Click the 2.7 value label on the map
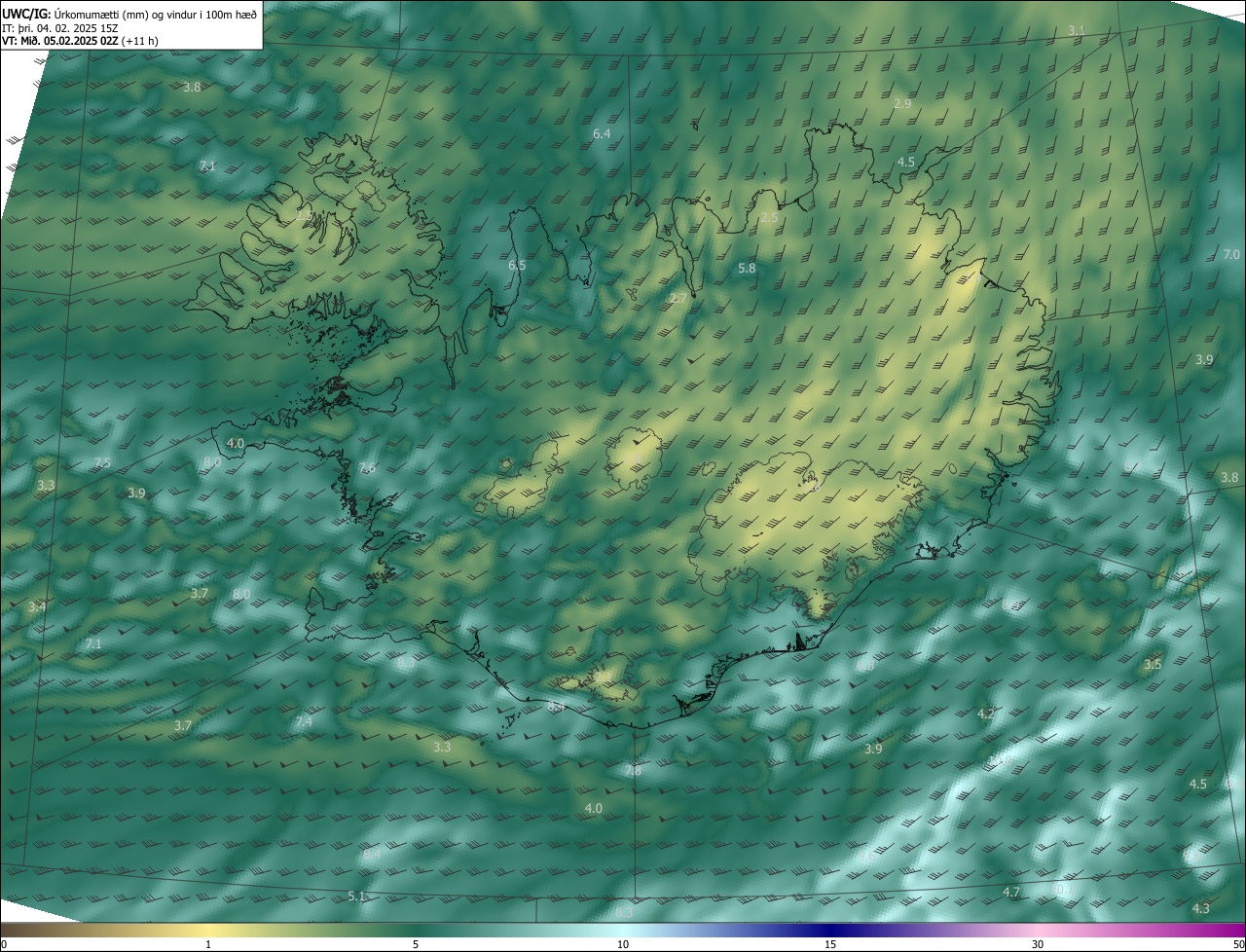This screenshot has height=952, width=1246. pos(678,298)
